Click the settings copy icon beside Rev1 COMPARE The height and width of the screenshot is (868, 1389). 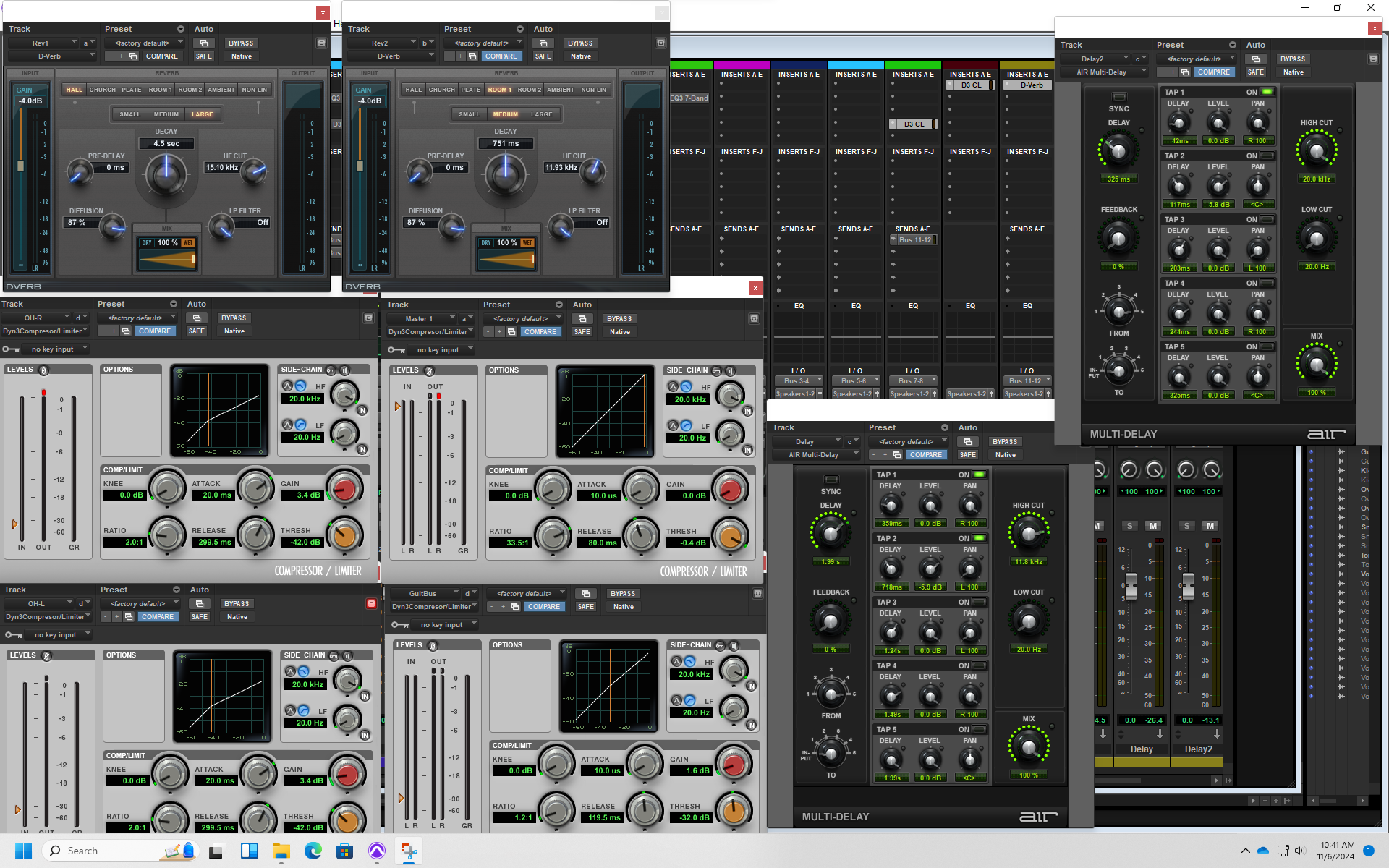pos(133,56)
